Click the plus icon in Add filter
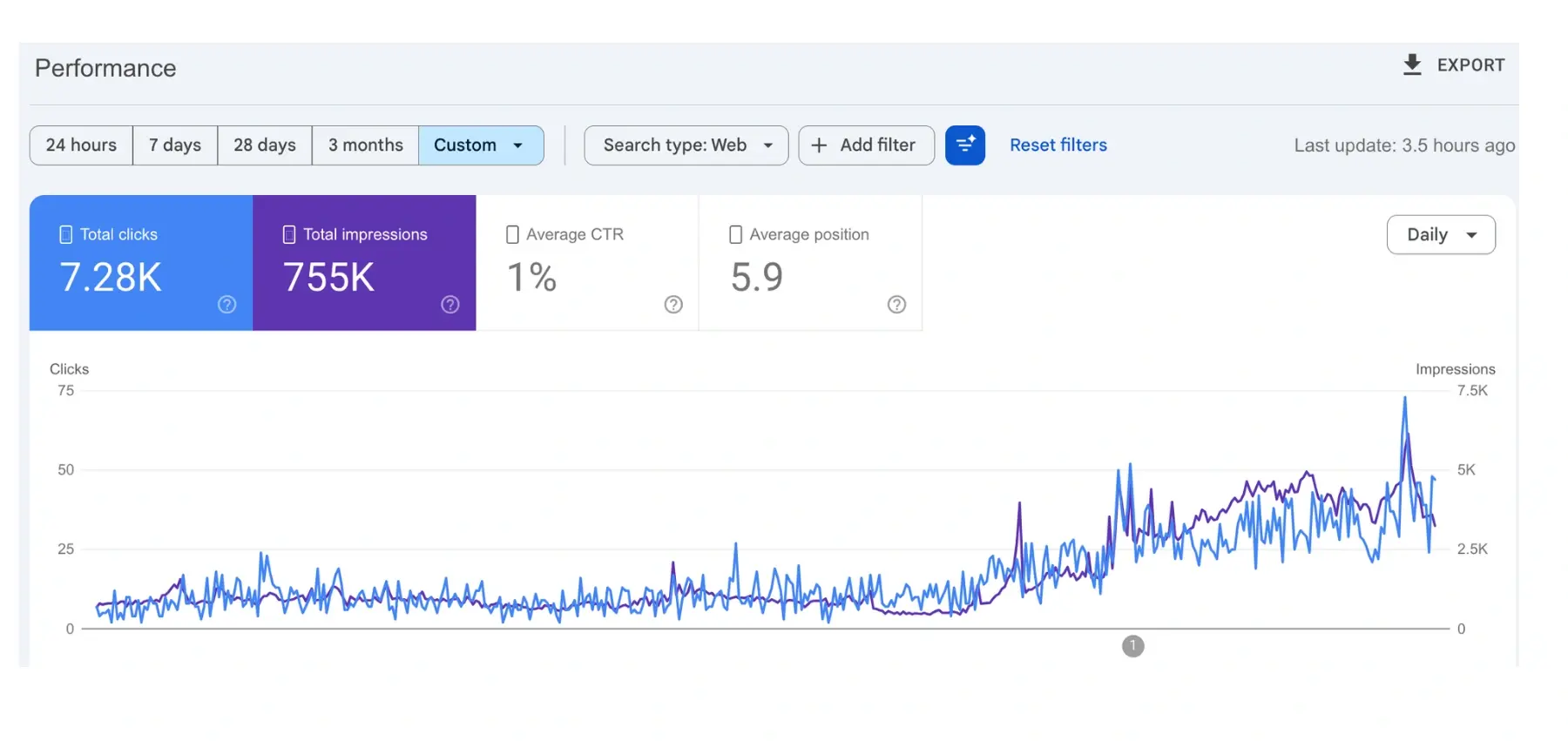Viewport: 1568px width, 741px height. point(819,145)
